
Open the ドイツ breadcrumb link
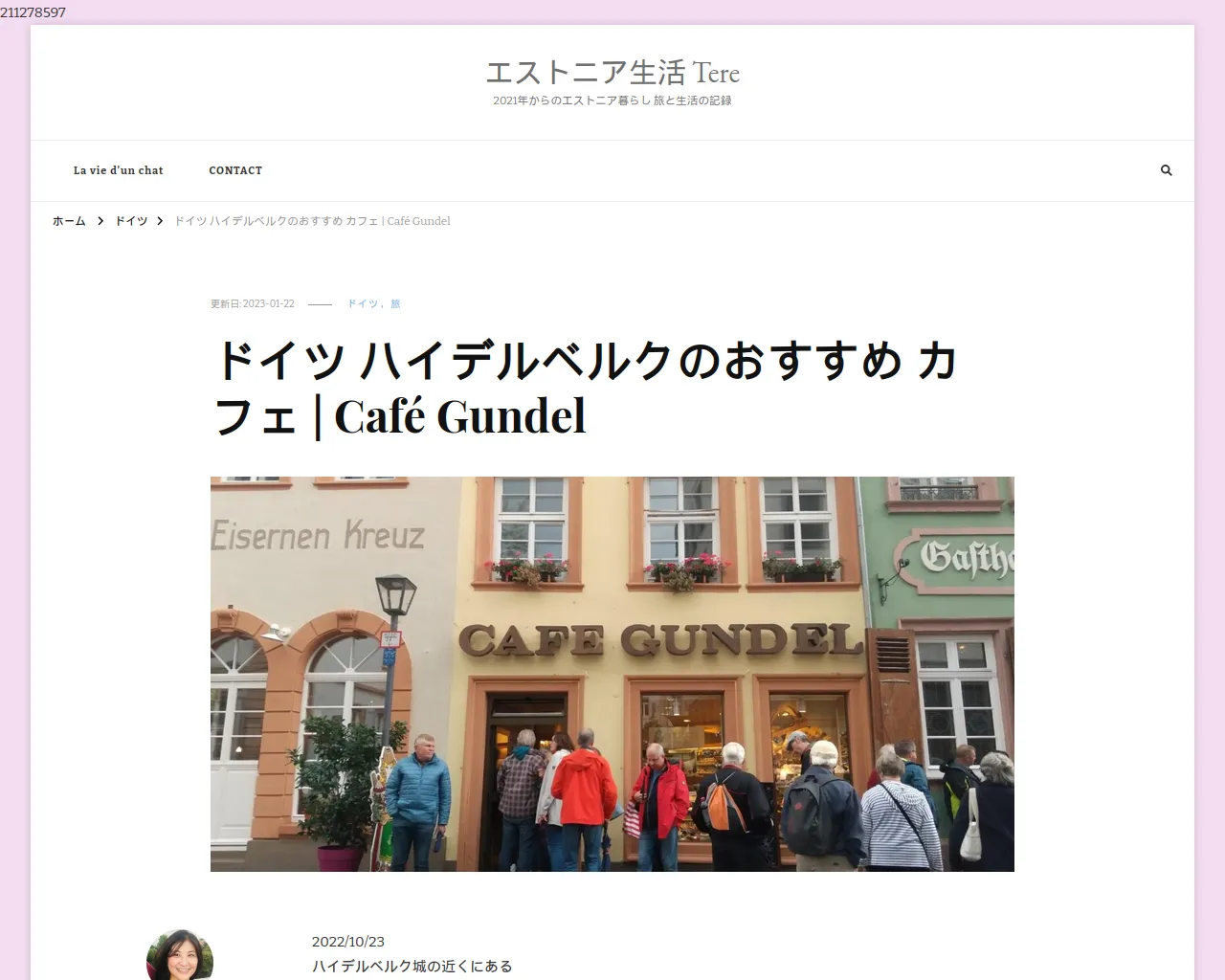(131, 221)
